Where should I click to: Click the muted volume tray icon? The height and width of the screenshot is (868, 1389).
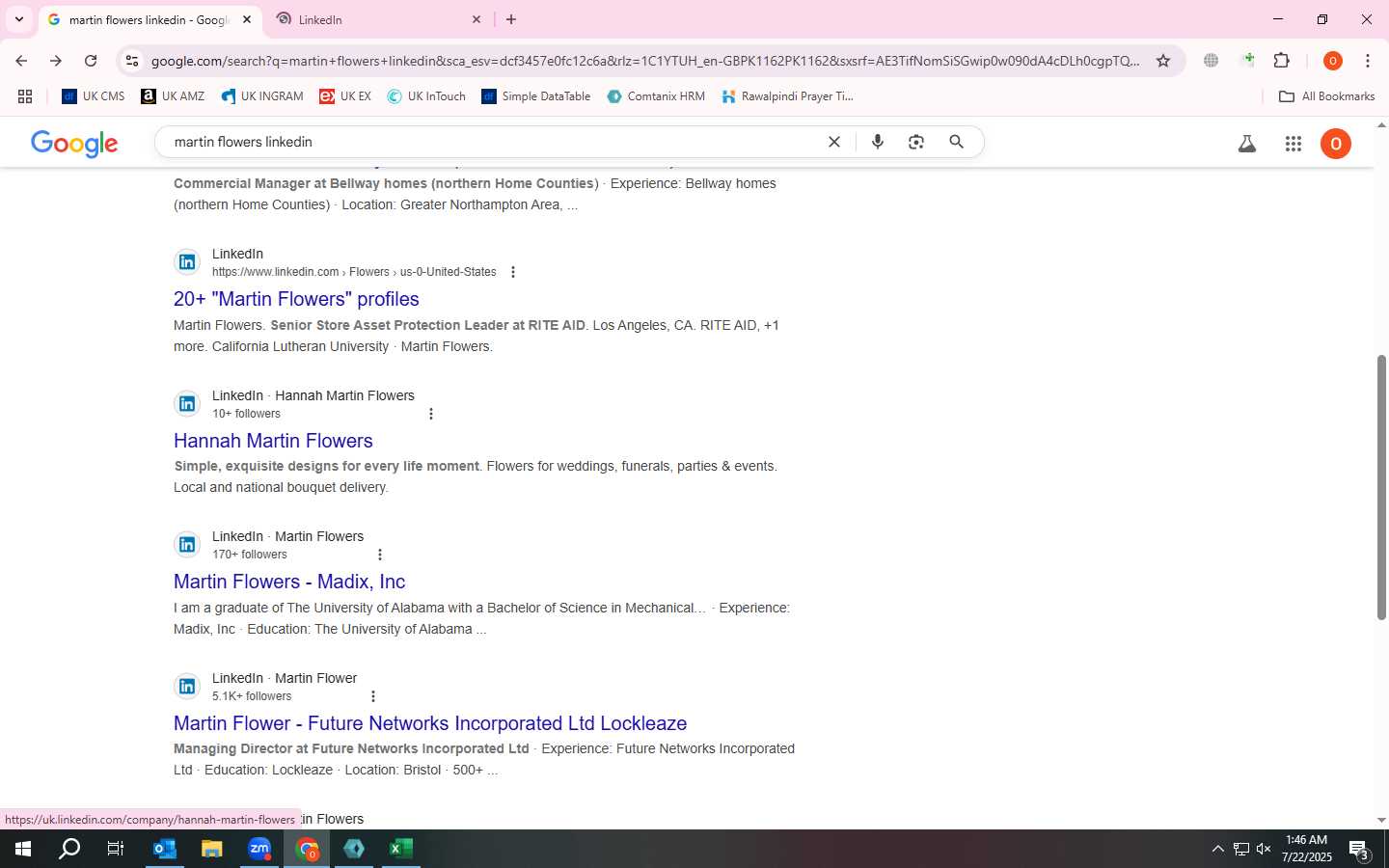click(1264, 849)
